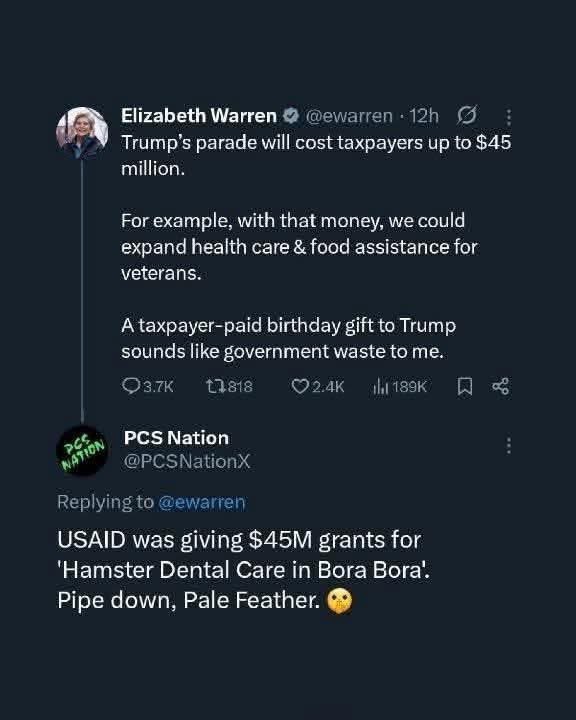Open the PCS Nation avatar

82,450
